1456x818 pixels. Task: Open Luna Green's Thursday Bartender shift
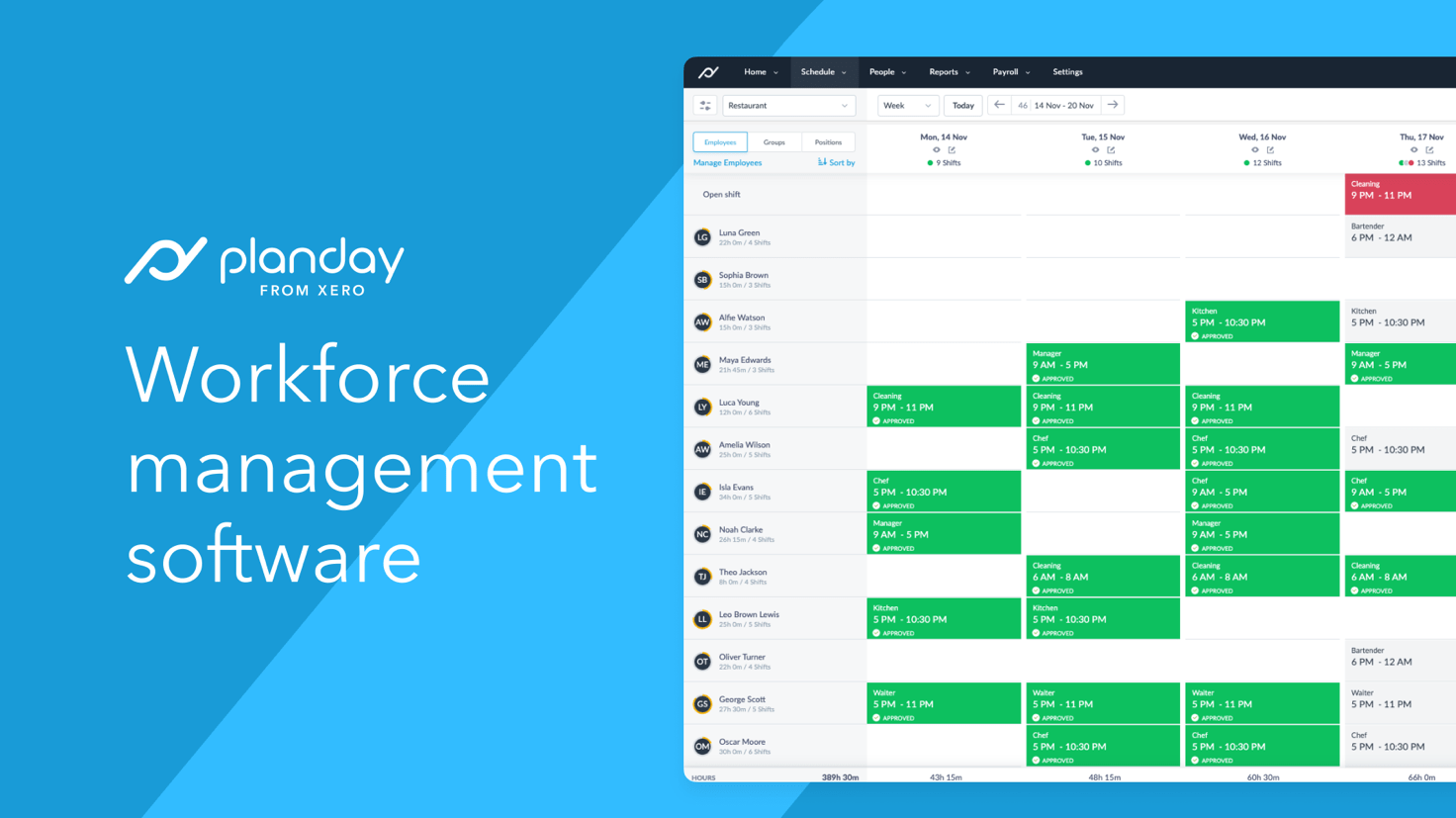click(1401, 237)
